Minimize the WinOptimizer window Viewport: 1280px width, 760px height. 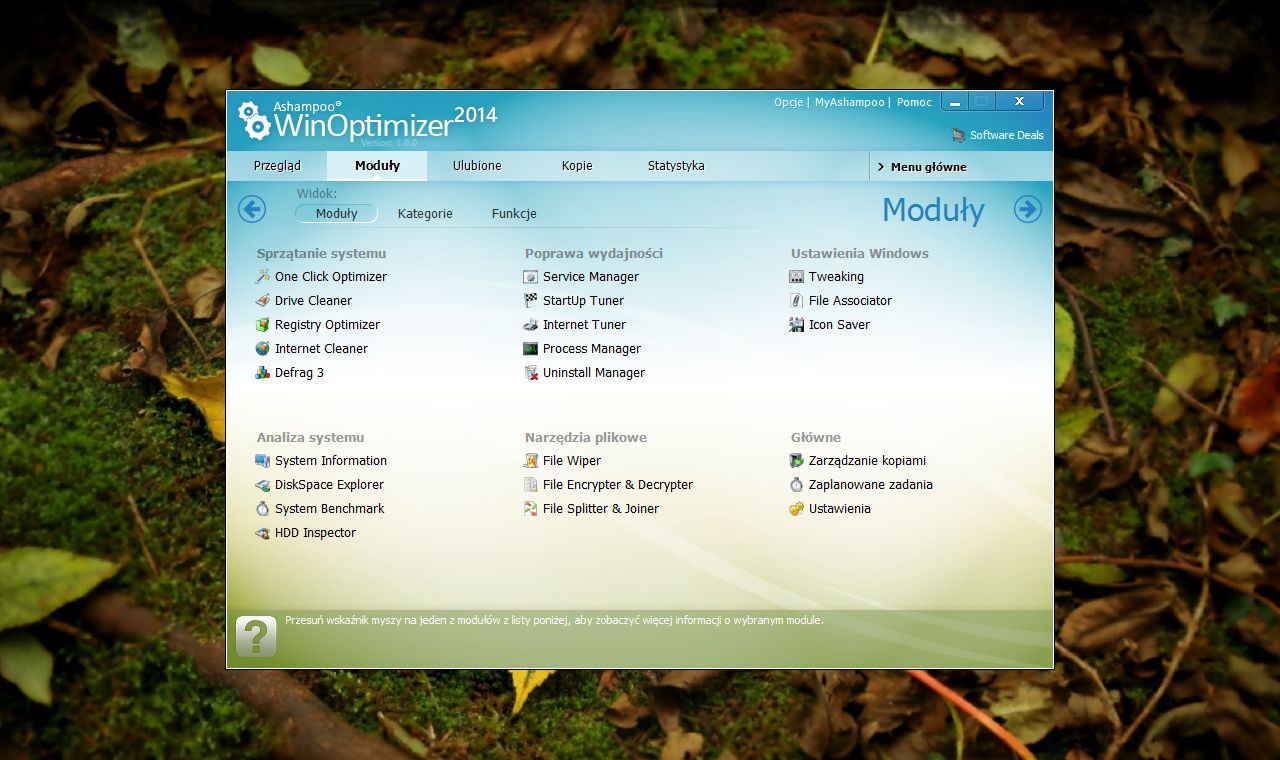(955, 102)
